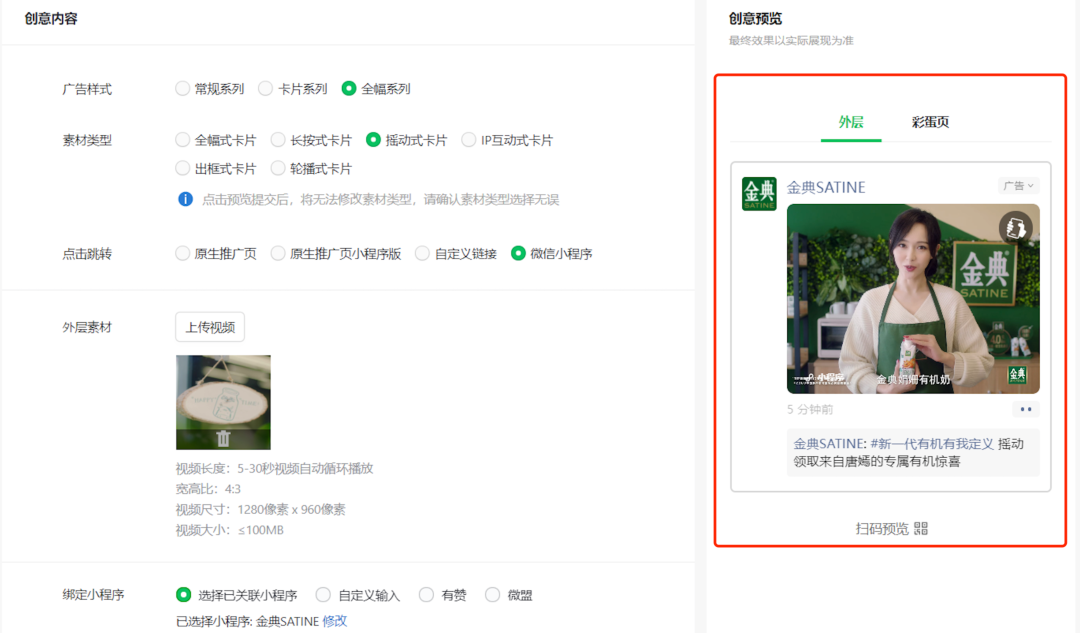This screenshot has width=1080, height=633.
Task: Delete the uploaded video via trash icon
Action: coord(223,438)
